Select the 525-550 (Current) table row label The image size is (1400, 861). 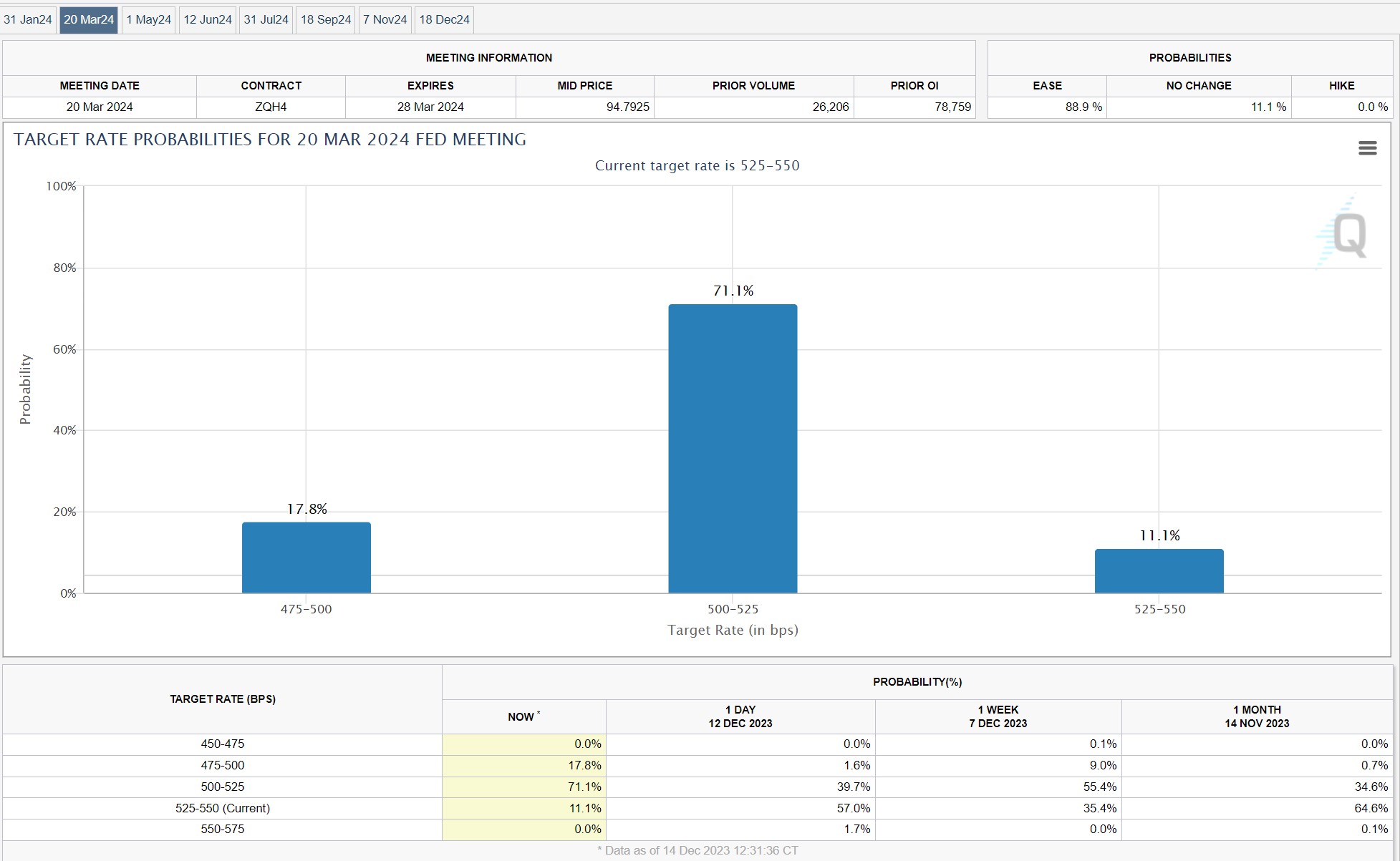222,808
